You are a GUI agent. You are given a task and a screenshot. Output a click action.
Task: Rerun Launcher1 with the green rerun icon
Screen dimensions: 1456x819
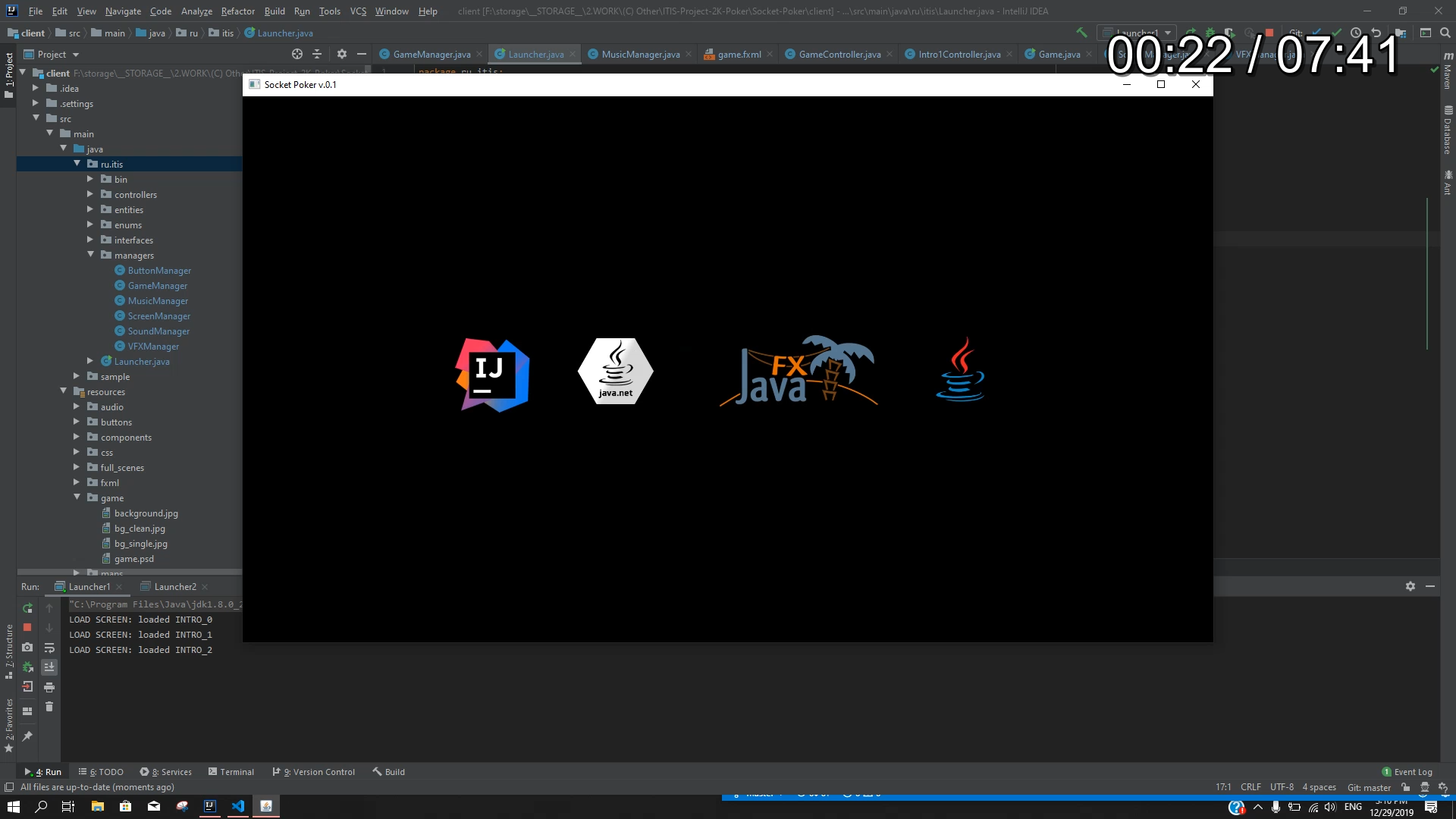tap(27, 608)
